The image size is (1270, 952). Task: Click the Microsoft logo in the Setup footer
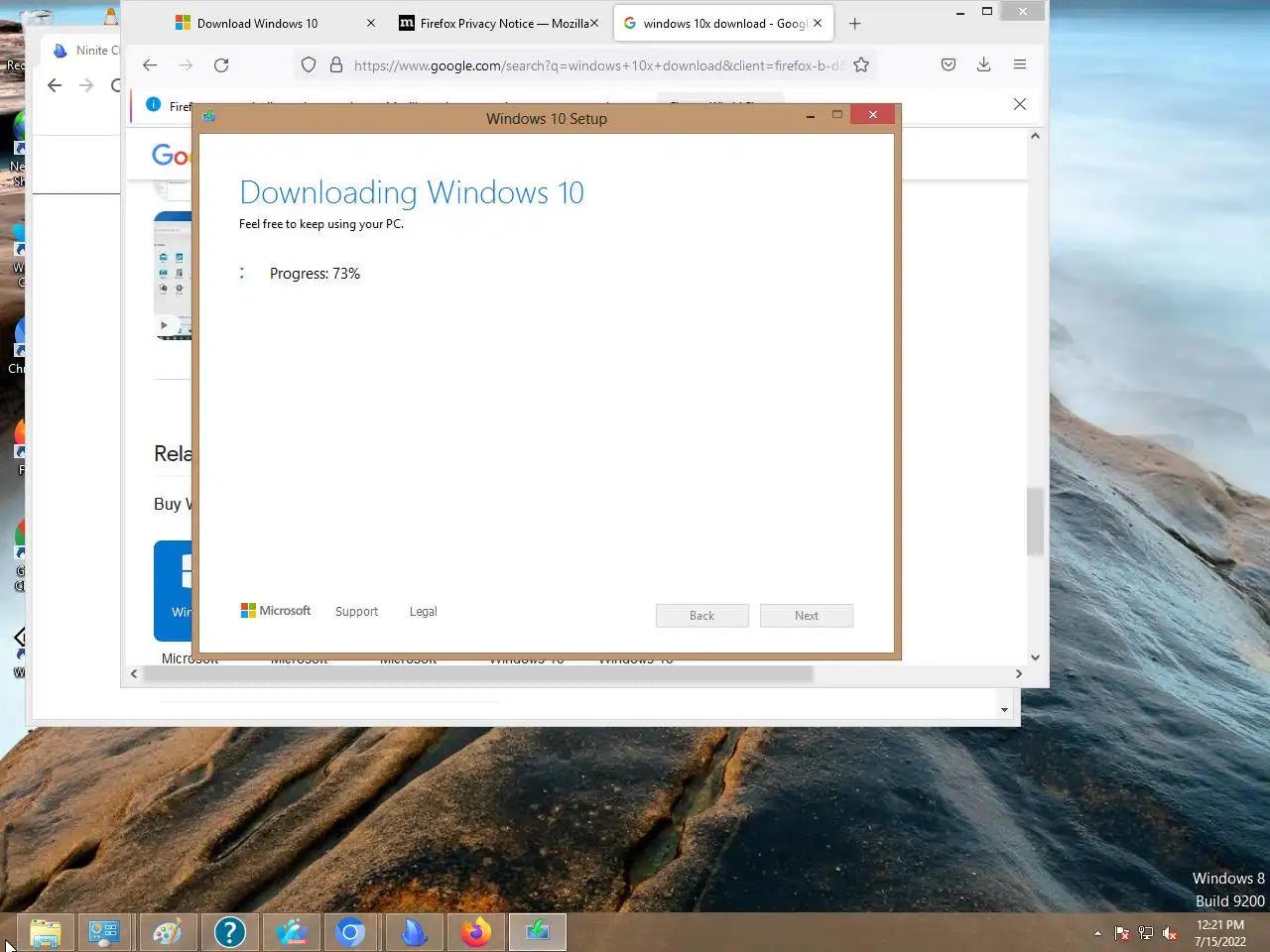tap(276, 611)
